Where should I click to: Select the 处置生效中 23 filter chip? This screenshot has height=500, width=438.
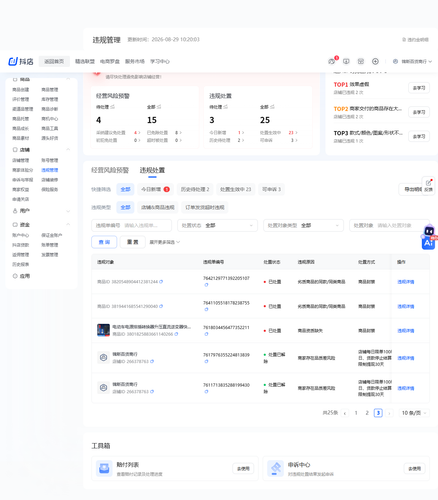point(236,189)
